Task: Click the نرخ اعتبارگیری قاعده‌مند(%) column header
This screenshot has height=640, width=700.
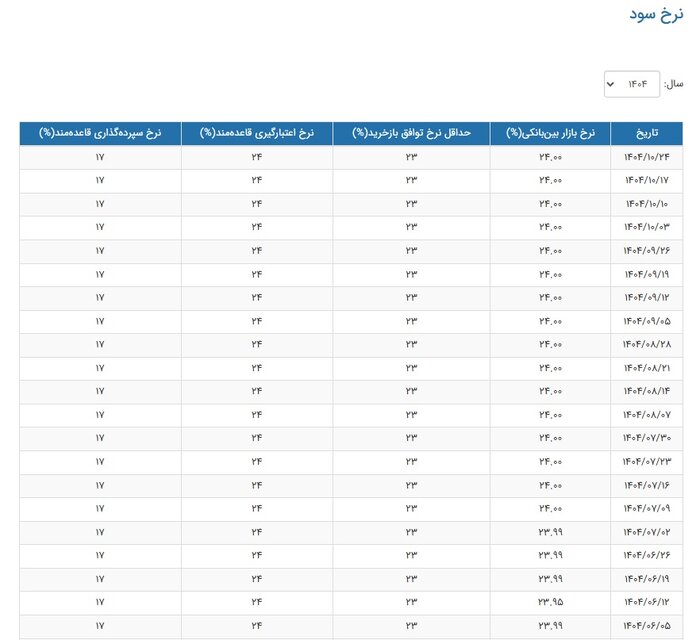Action: coord(257,133)
